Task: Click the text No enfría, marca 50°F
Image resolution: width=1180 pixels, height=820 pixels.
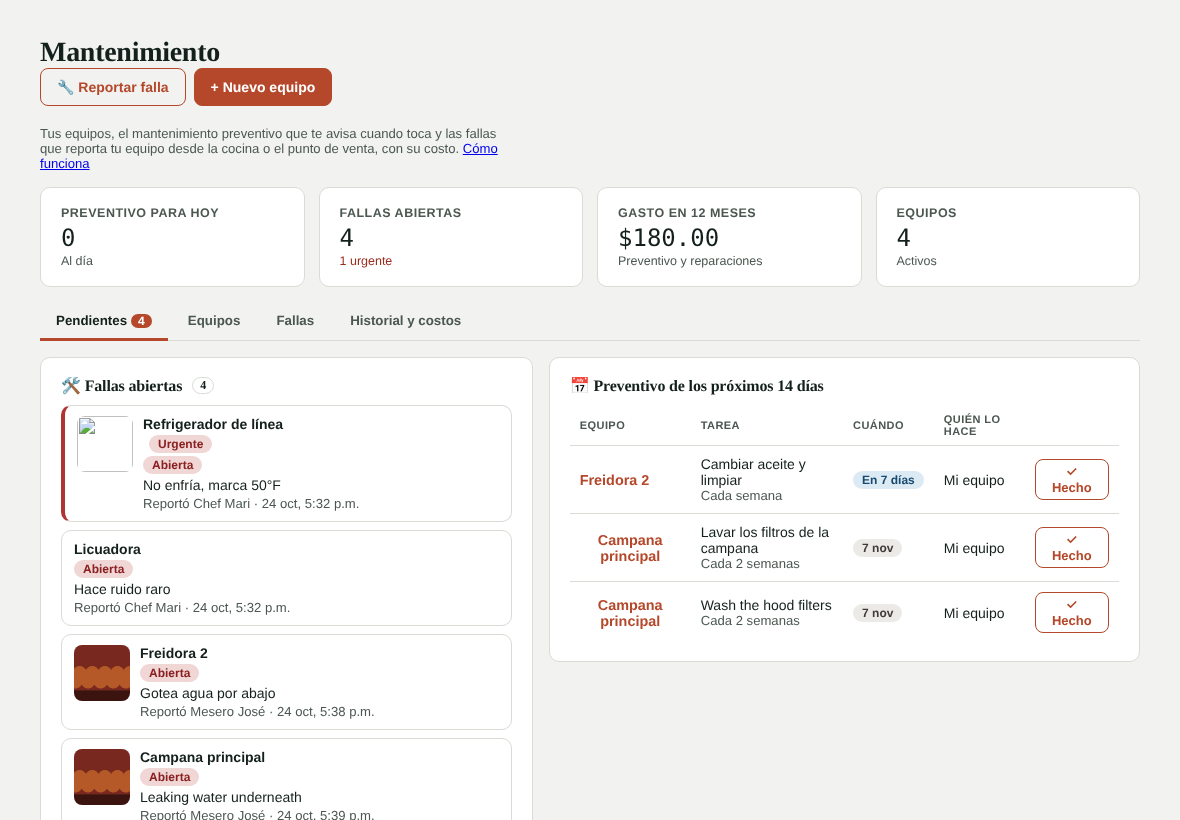Action: coord(211,485)
